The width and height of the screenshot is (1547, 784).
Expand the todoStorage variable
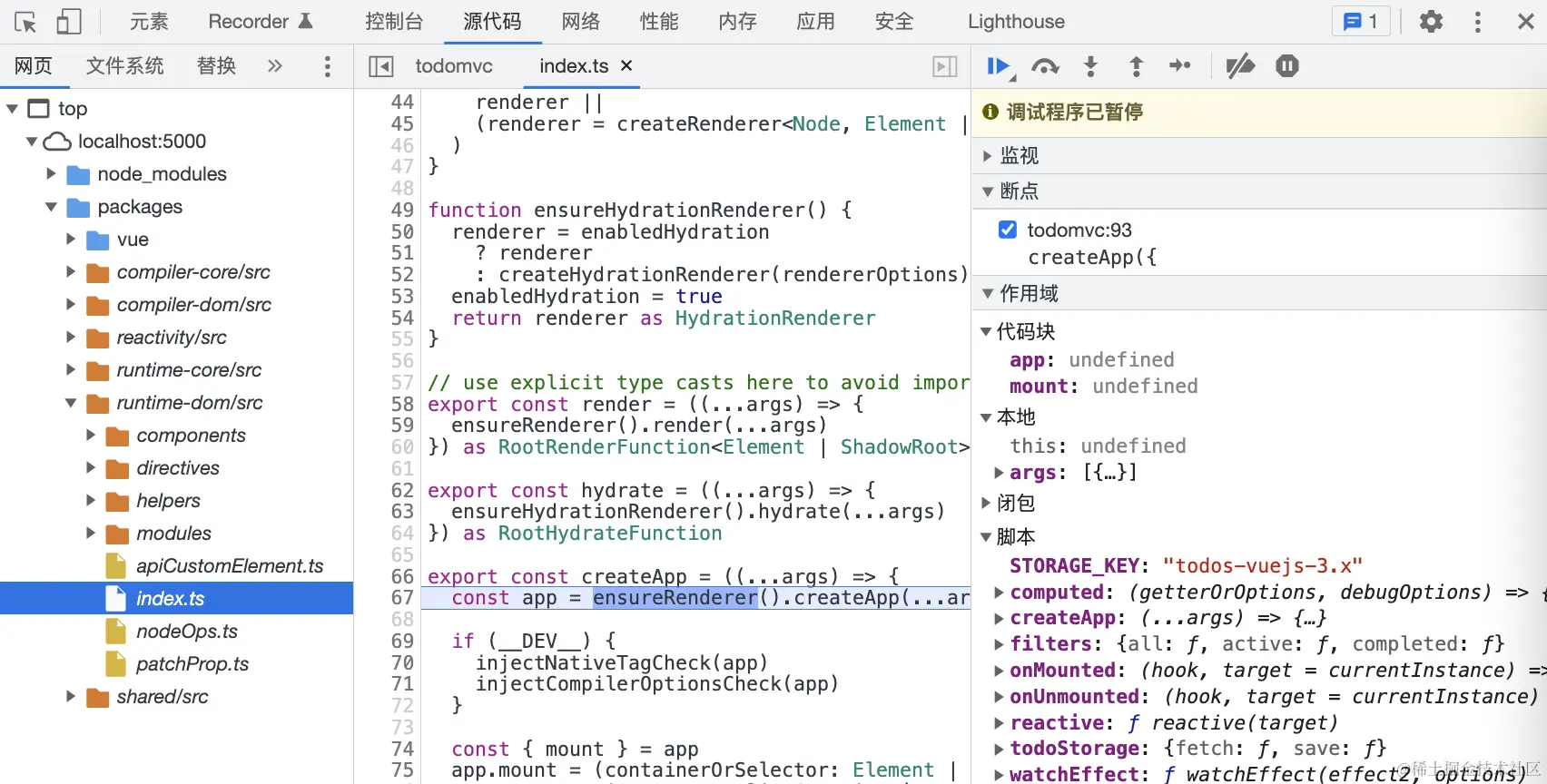tap(1000, 749)
